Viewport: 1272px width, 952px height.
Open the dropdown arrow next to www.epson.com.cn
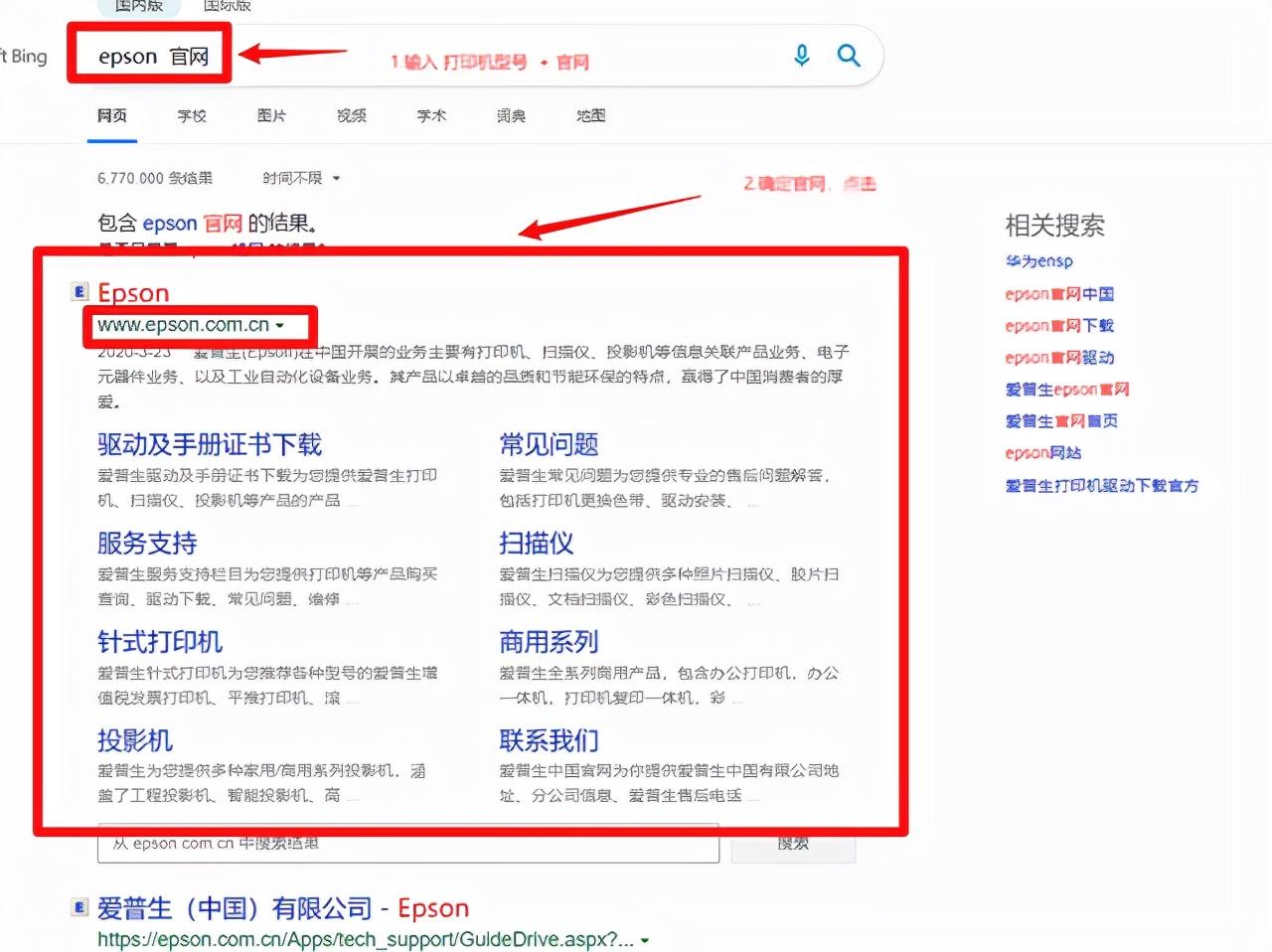pos(280,326)
